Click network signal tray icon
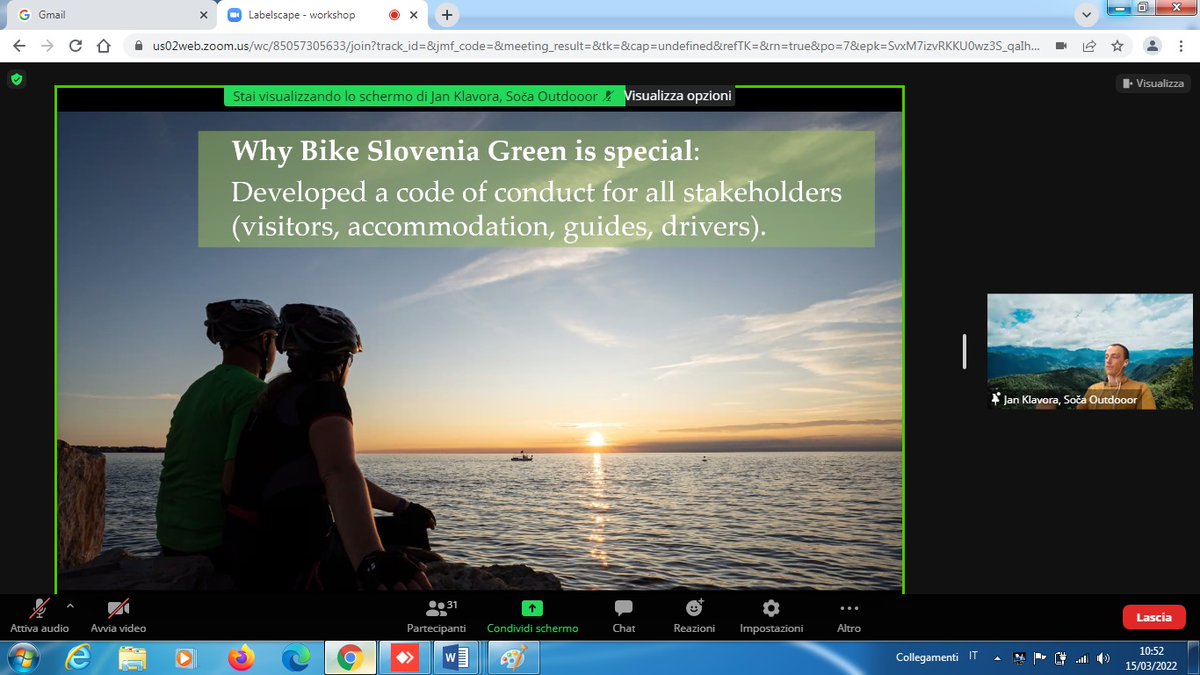This screenshot has height=675, width=1200. [x=1081, y=658]
